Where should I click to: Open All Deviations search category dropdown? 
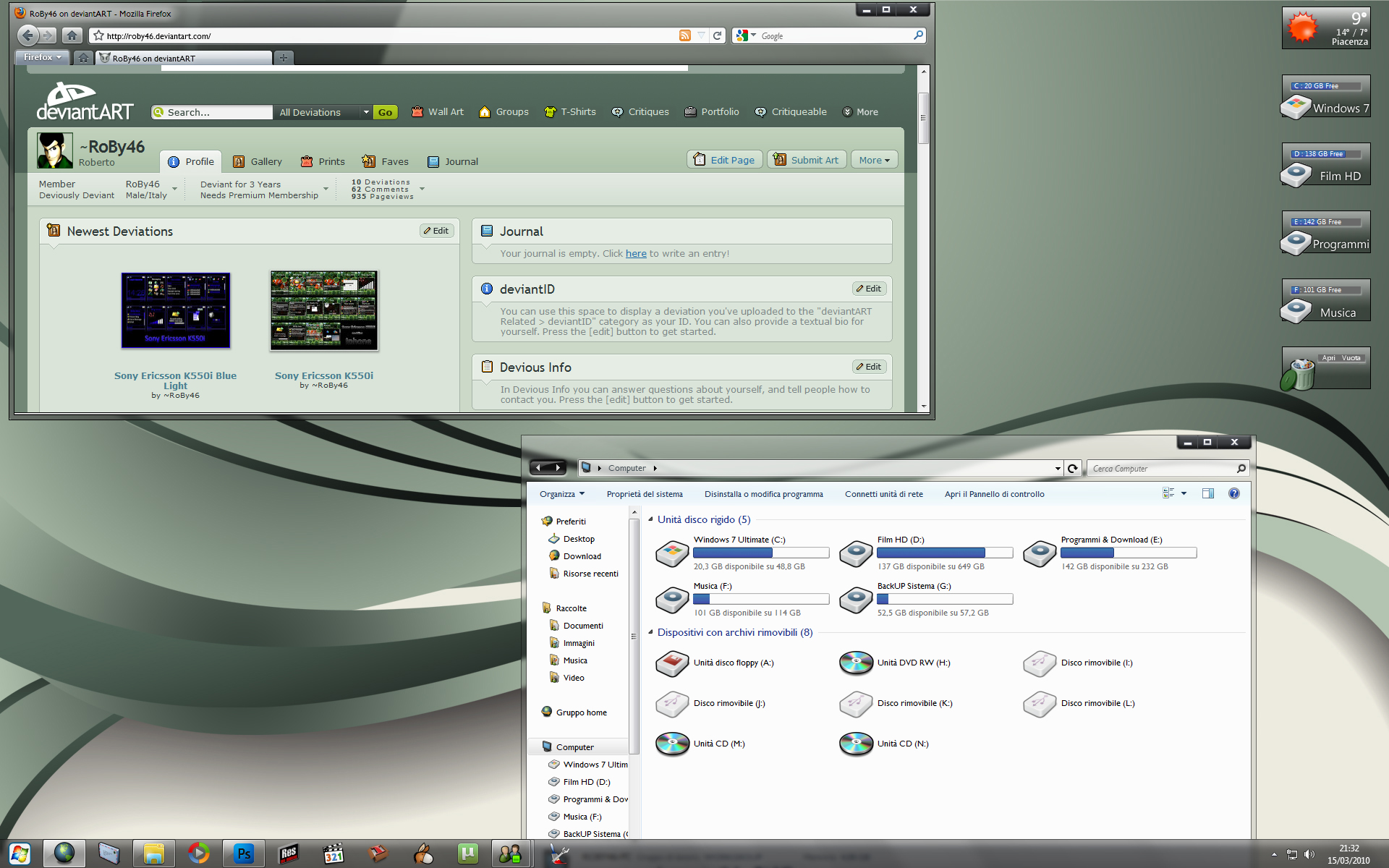(323, 112)
